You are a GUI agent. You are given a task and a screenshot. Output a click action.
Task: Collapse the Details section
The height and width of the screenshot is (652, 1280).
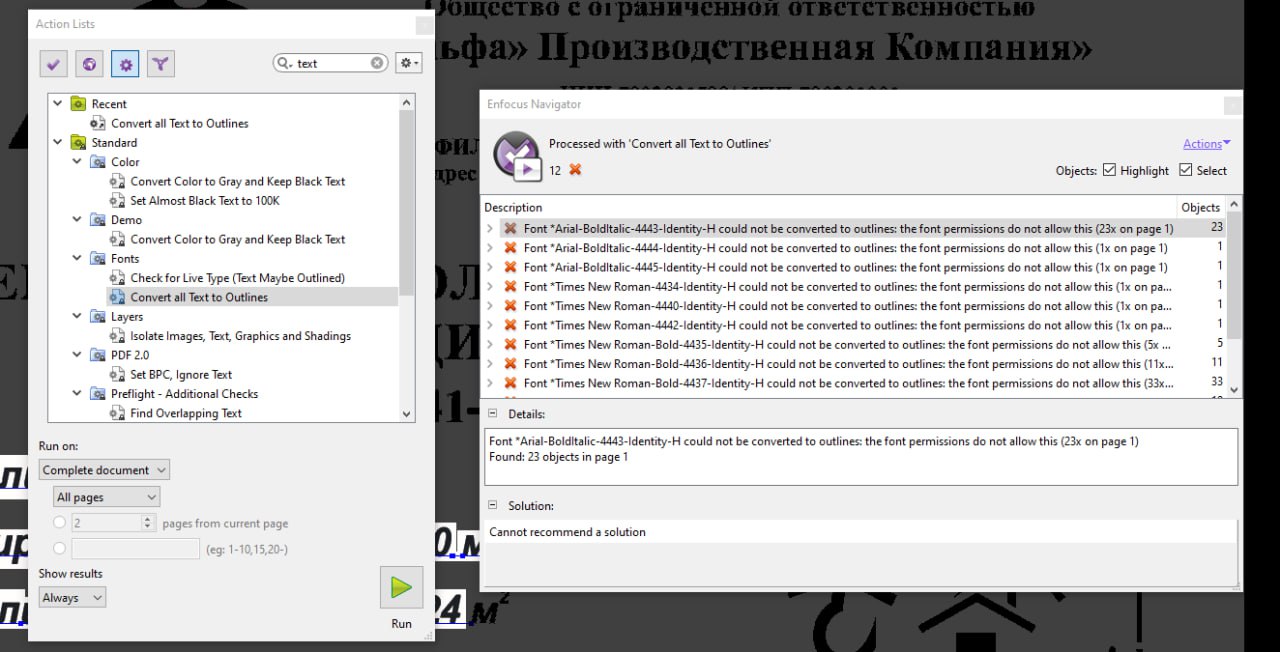pos(492,413)
